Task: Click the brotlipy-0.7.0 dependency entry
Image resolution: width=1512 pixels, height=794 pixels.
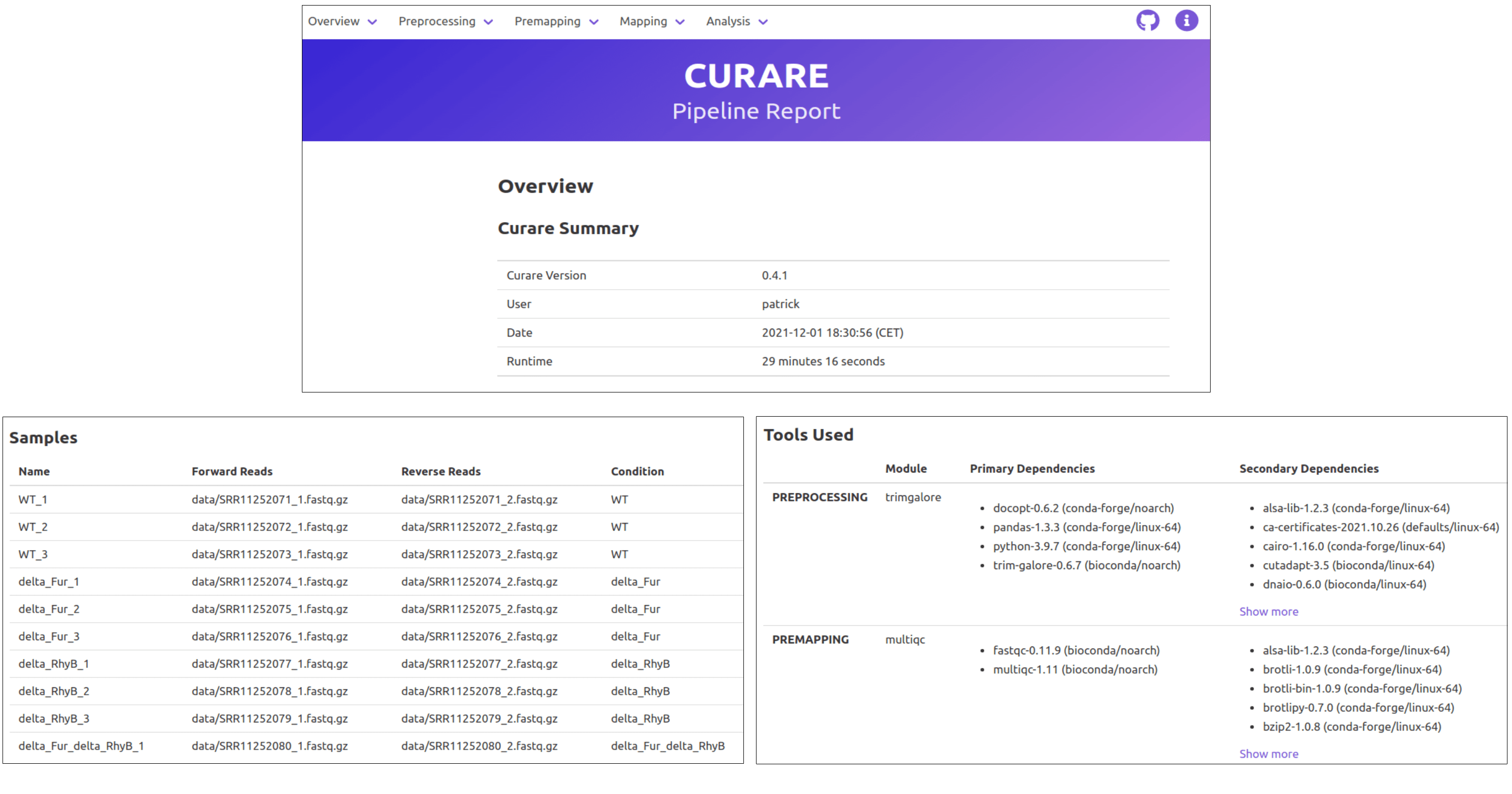Action: (x=1358, y=708)
